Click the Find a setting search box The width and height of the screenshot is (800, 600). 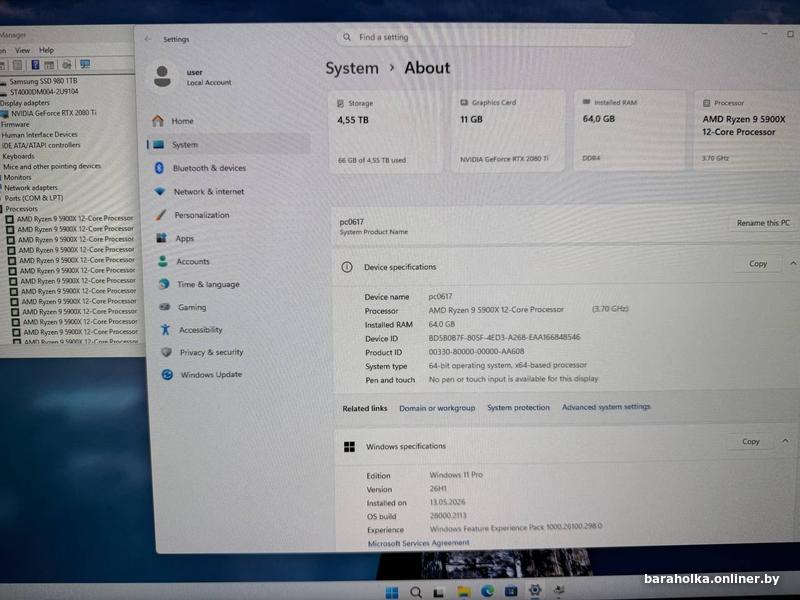click(x=485, y=37)
